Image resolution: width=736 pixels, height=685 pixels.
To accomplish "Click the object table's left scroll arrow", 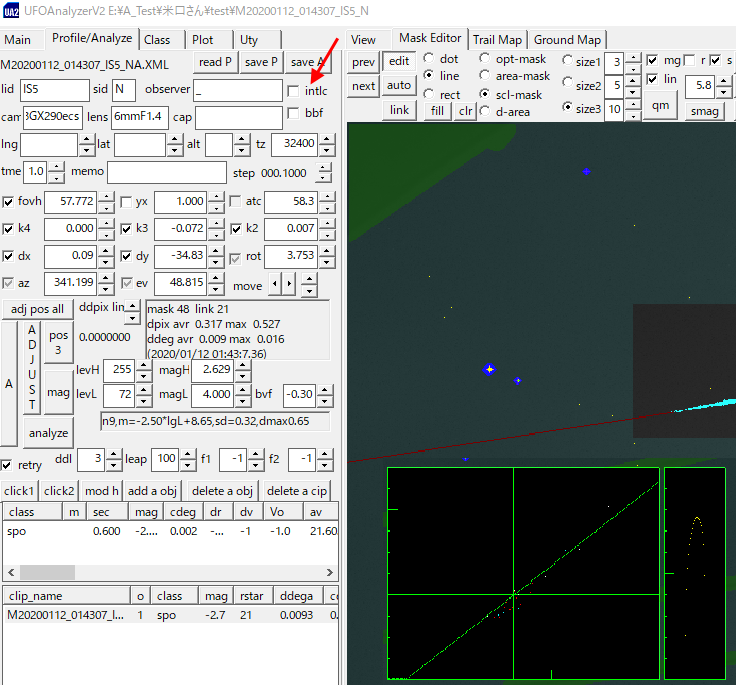I will click(10, 573).
